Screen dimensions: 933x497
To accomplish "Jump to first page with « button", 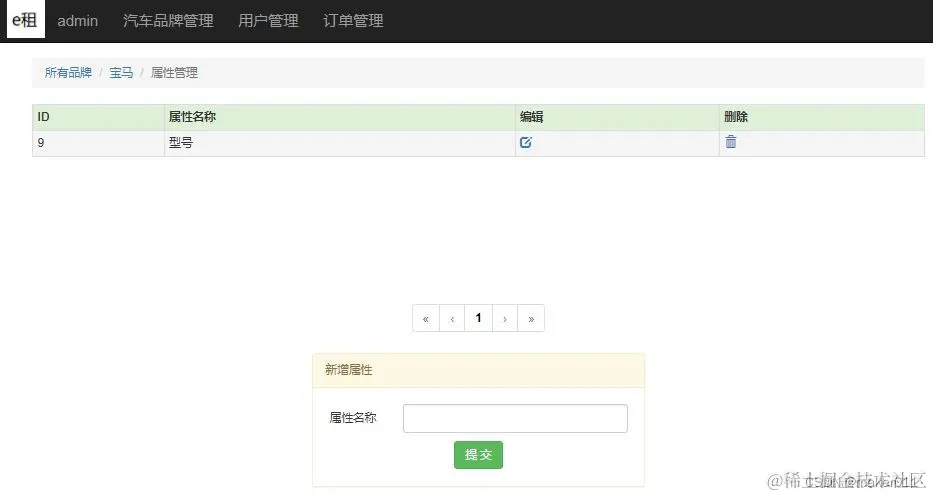I will click(426, 318).
